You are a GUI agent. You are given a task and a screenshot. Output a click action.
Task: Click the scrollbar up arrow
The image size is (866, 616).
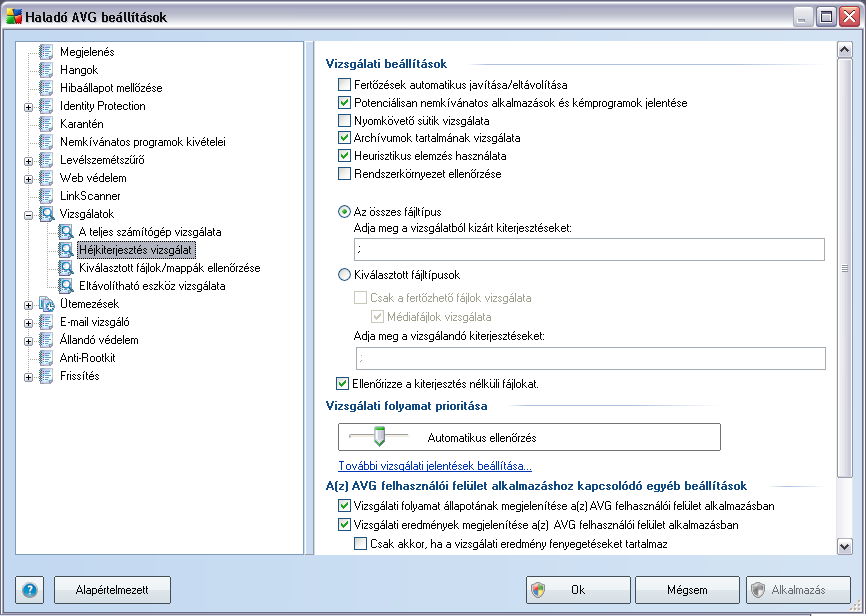pos(844,50)
